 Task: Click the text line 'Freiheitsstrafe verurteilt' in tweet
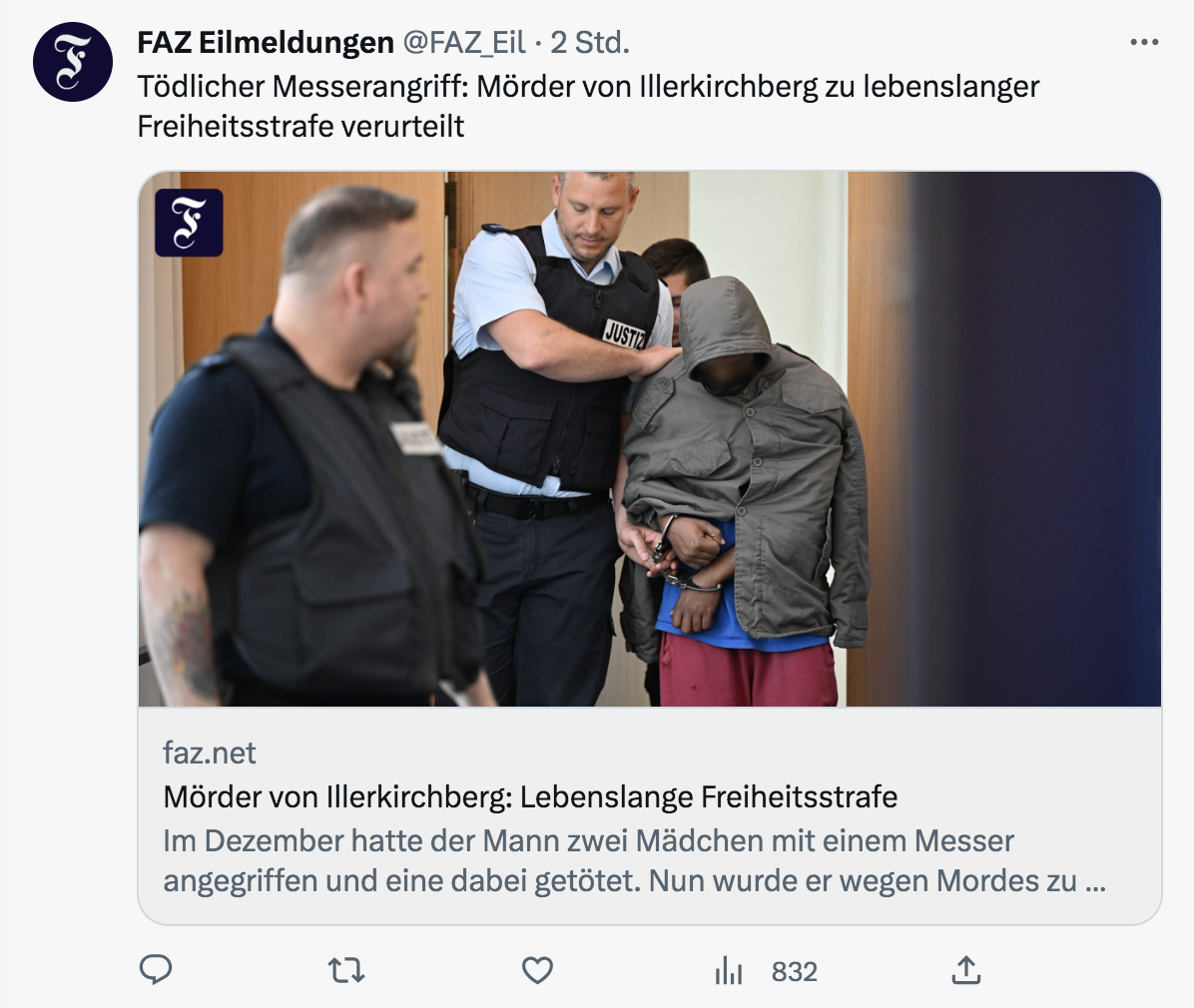pyautogui.click(x=300, y=127)
